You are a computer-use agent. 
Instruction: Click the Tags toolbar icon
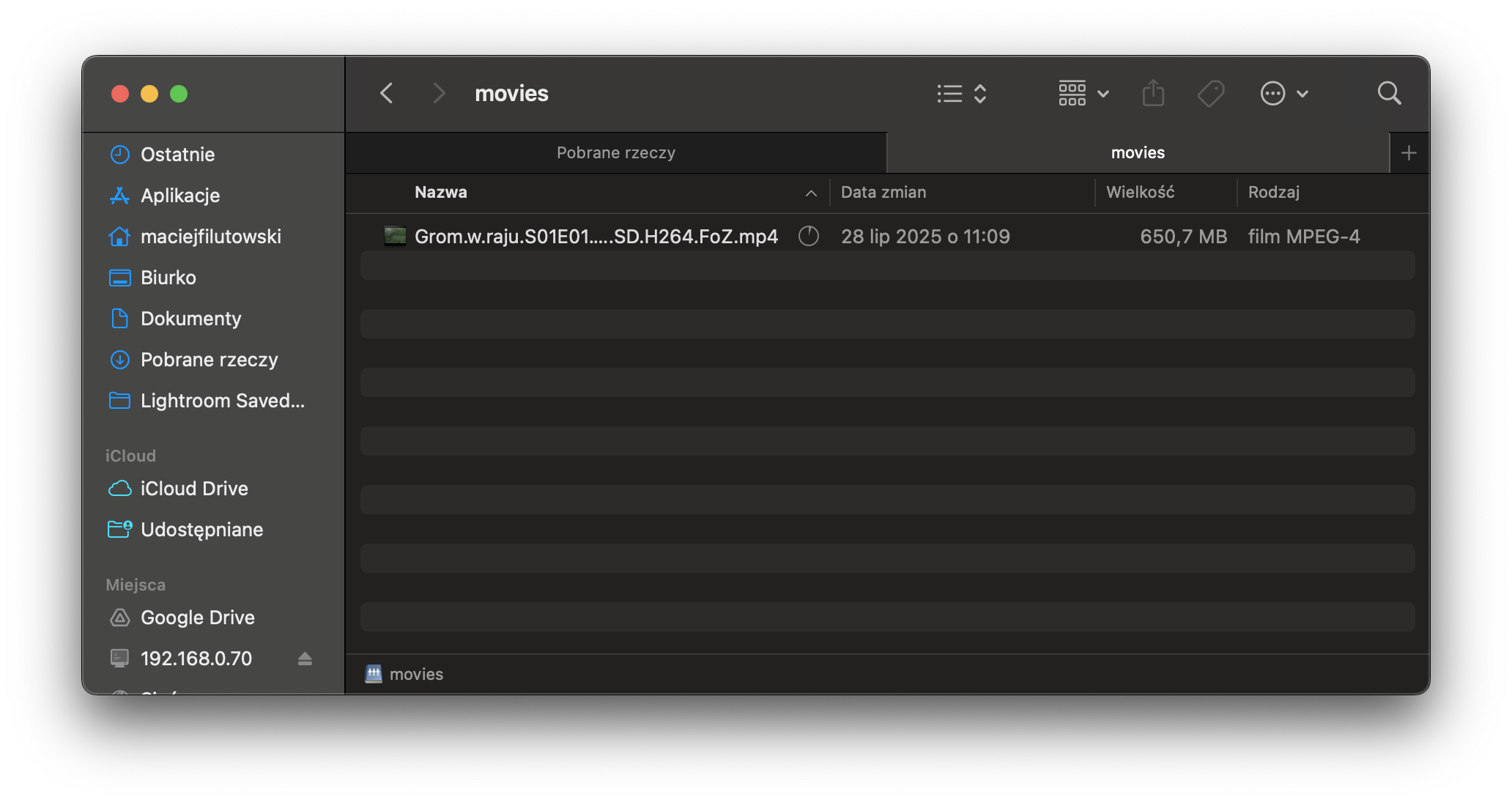point(1210,94)
